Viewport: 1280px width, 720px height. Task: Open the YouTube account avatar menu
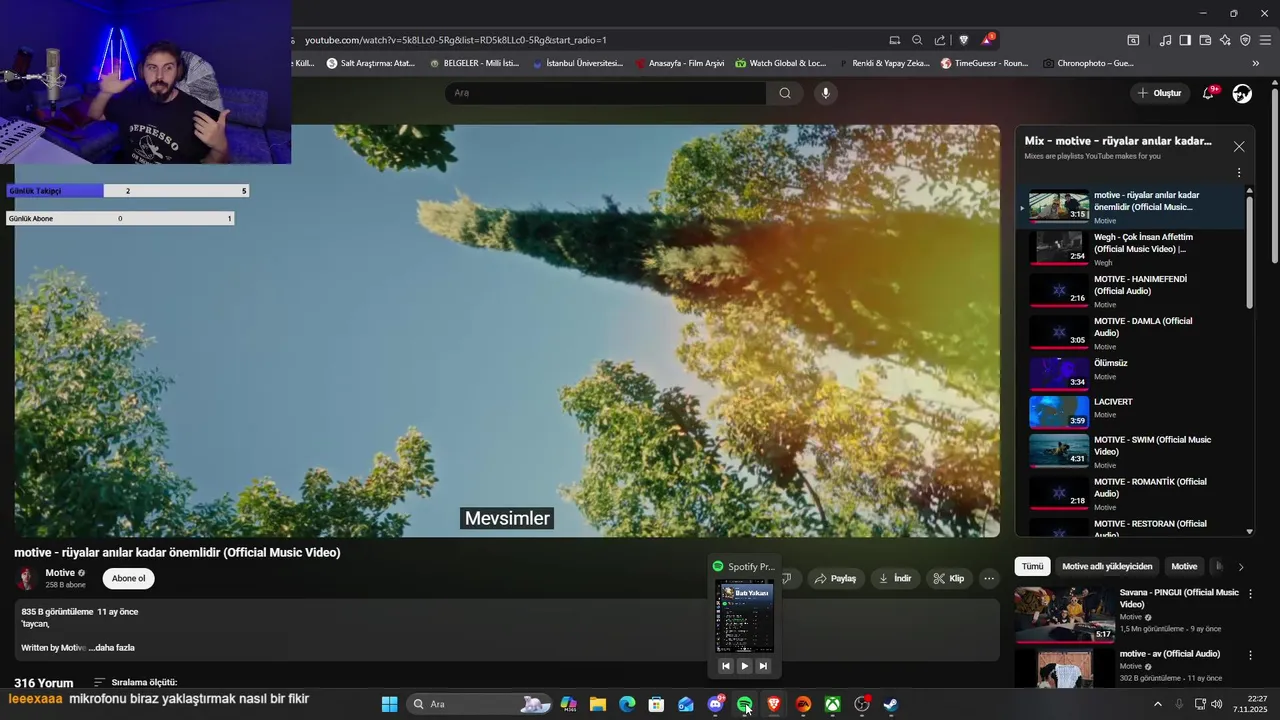point(1242,93)
